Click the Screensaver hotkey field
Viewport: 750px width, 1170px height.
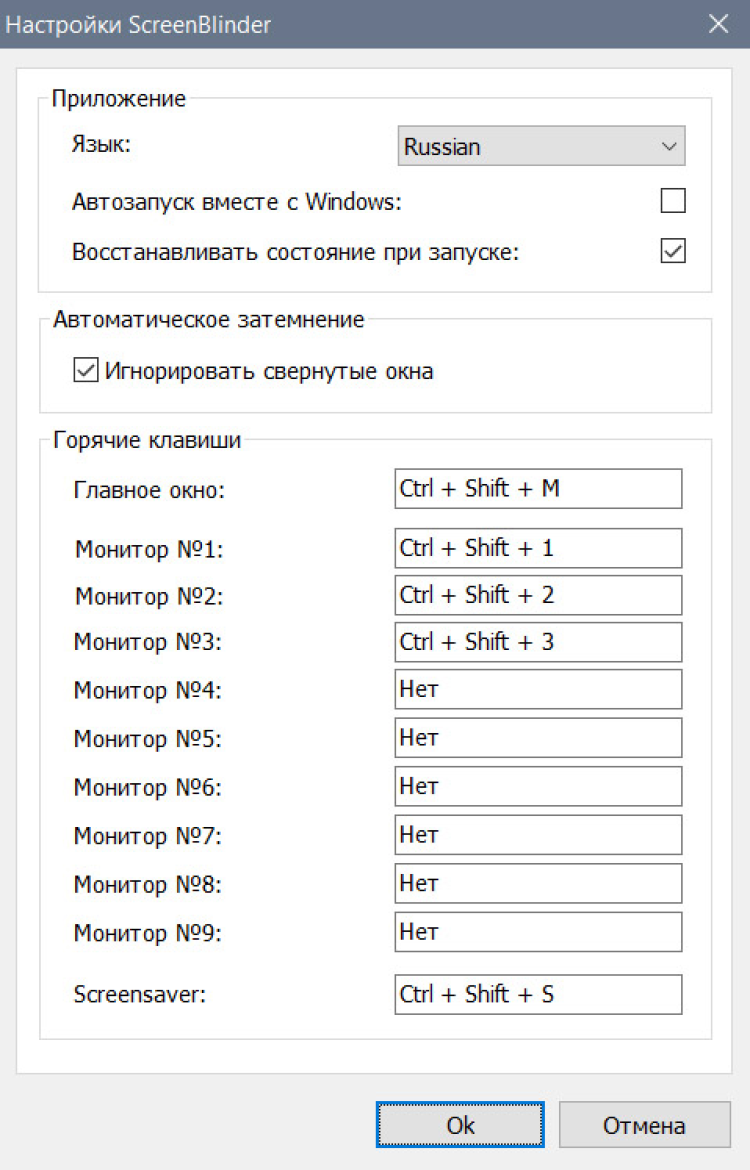(x=538, y=995)
